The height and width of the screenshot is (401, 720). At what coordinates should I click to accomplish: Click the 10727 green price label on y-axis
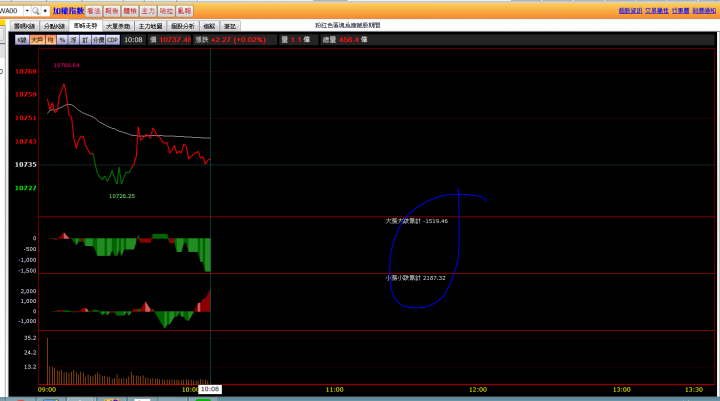coord(26,188)
